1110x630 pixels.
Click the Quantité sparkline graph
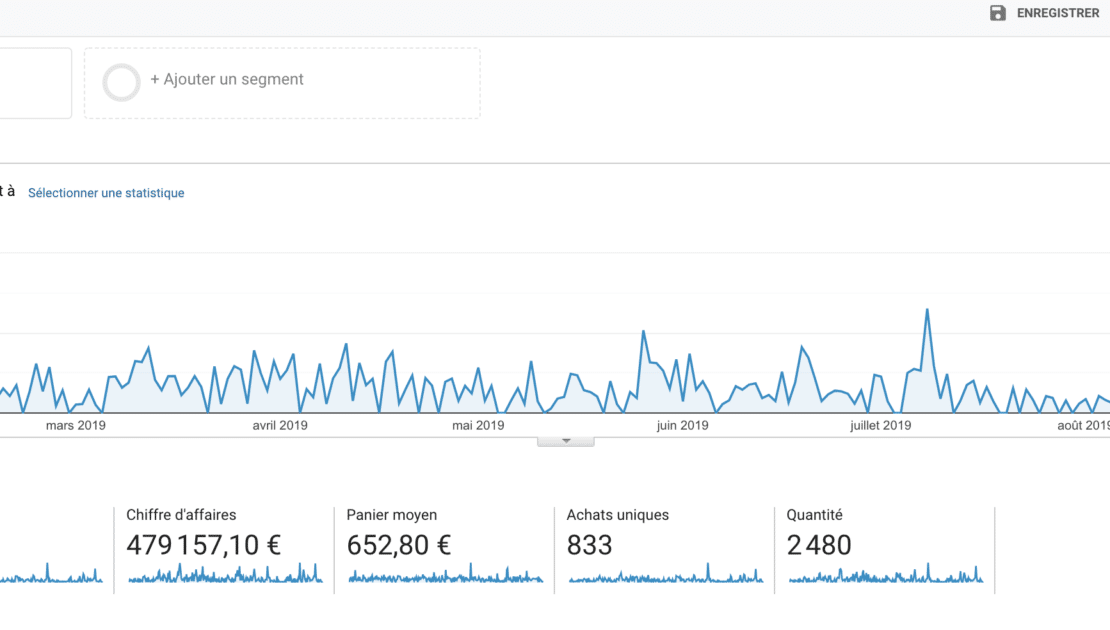885,576
